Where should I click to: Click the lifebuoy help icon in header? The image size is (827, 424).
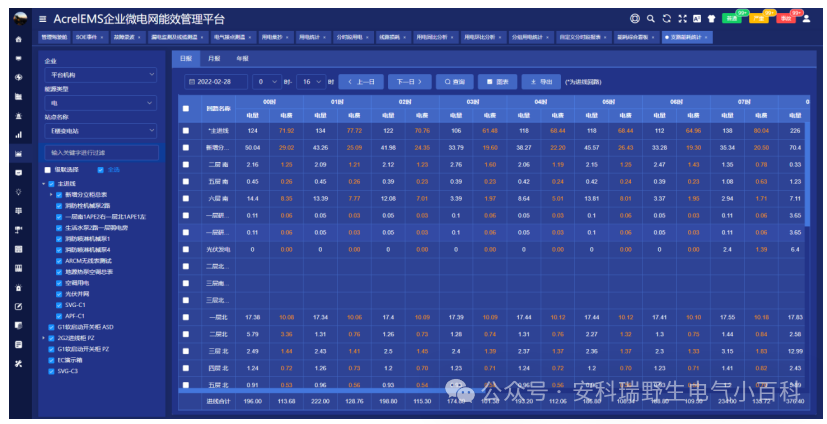[x=634, y=18]
